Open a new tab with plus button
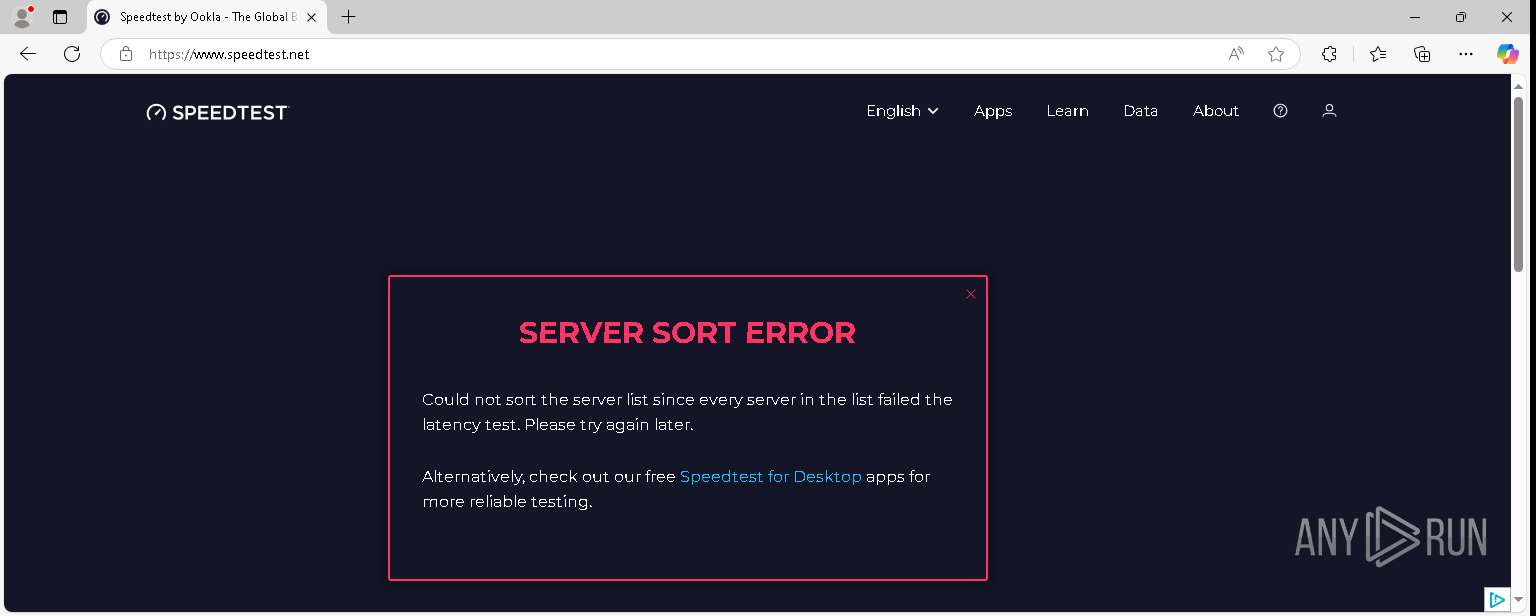The height and width of the screenshot is (616, 1536). click(x=348, y=17)
